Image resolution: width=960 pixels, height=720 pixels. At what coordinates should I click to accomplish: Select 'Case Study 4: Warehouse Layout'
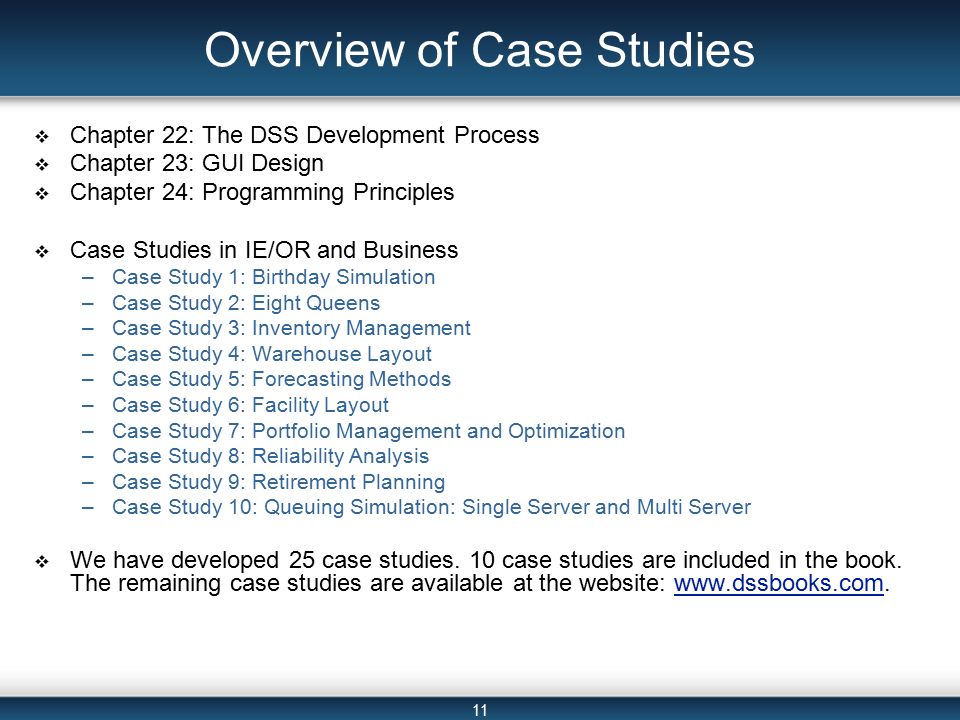coord(271,354)
